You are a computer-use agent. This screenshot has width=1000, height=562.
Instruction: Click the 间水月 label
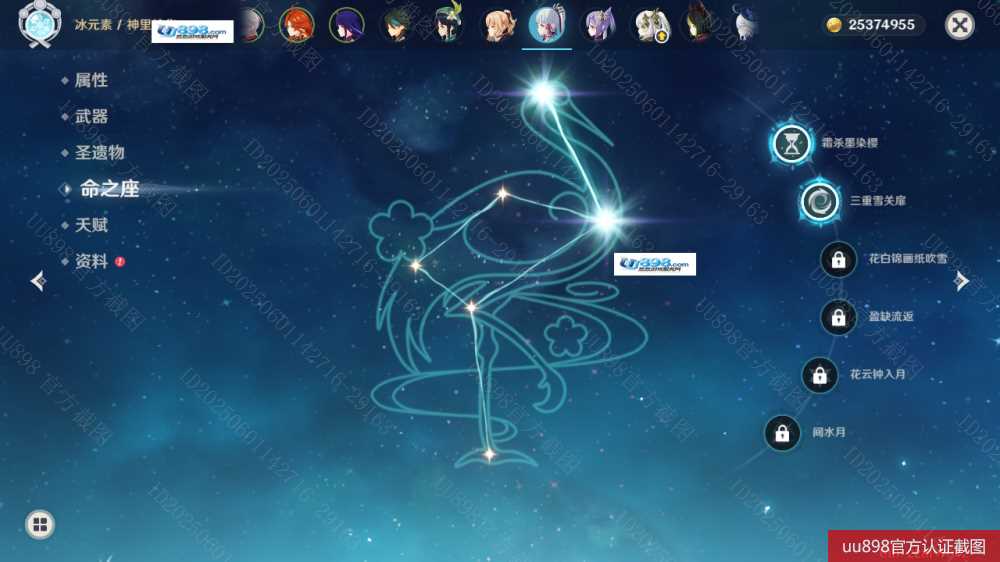[x=829, y=433]
